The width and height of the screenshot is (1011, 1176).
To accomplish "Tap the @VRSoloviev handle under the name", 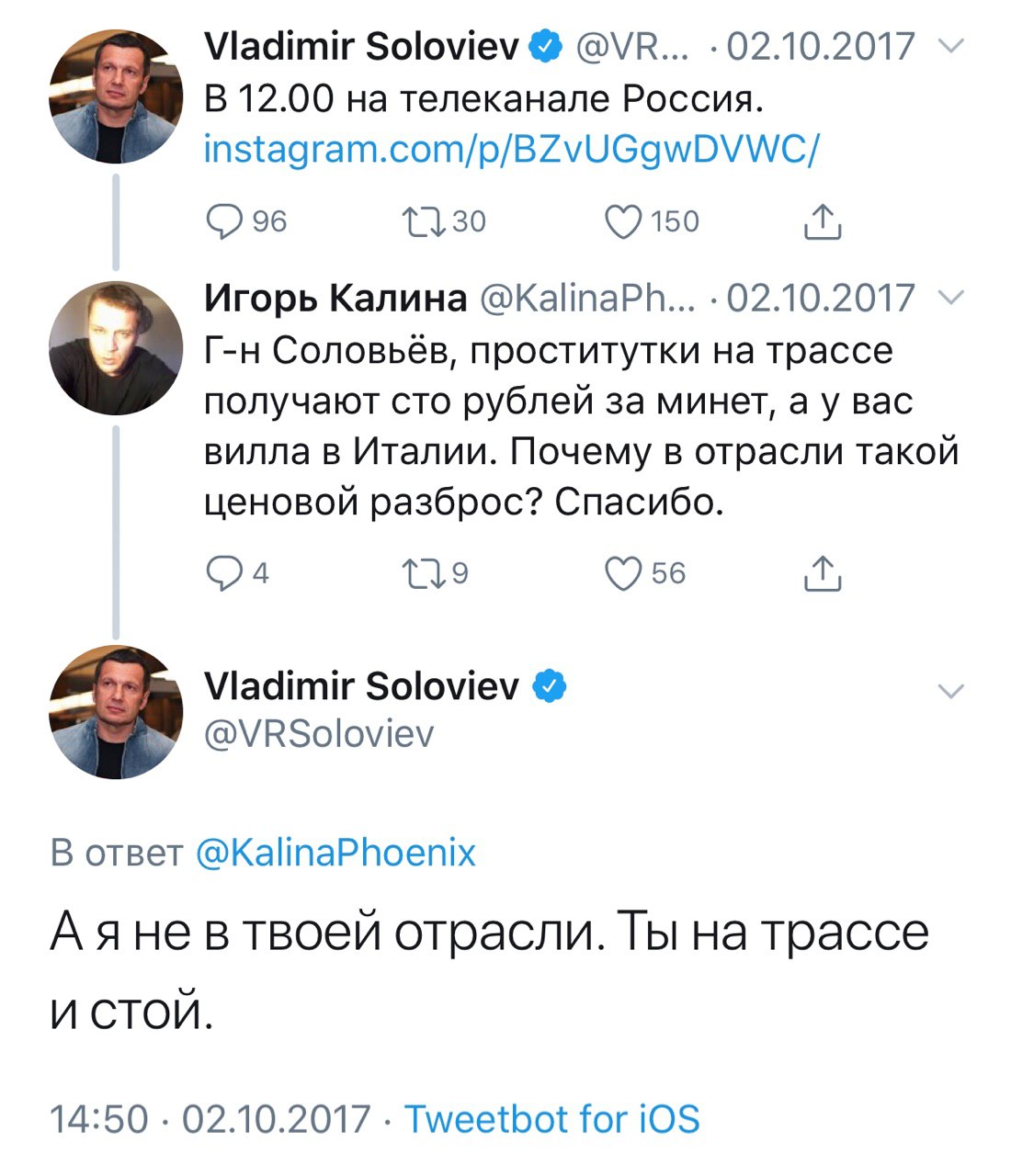I will click(x=318, y=734).
